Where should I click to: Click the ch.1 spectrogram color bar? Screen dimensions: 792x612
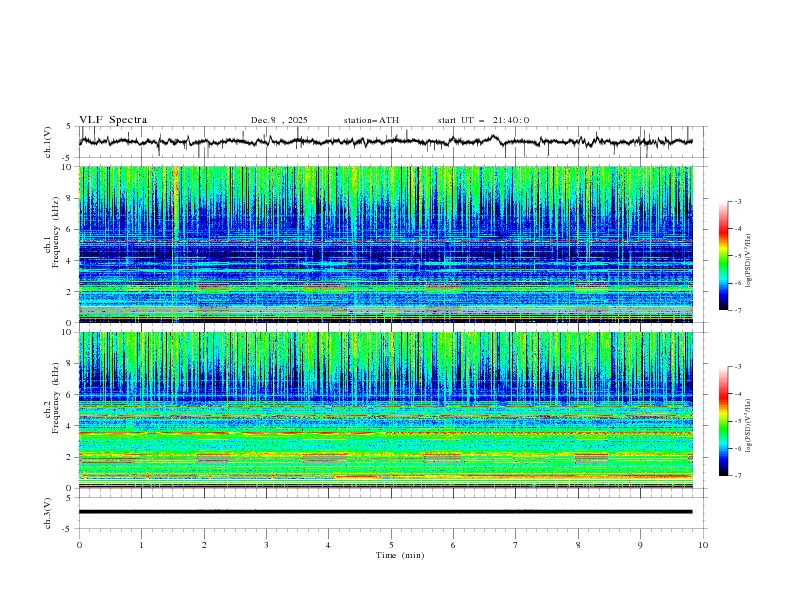pos(724,256)
